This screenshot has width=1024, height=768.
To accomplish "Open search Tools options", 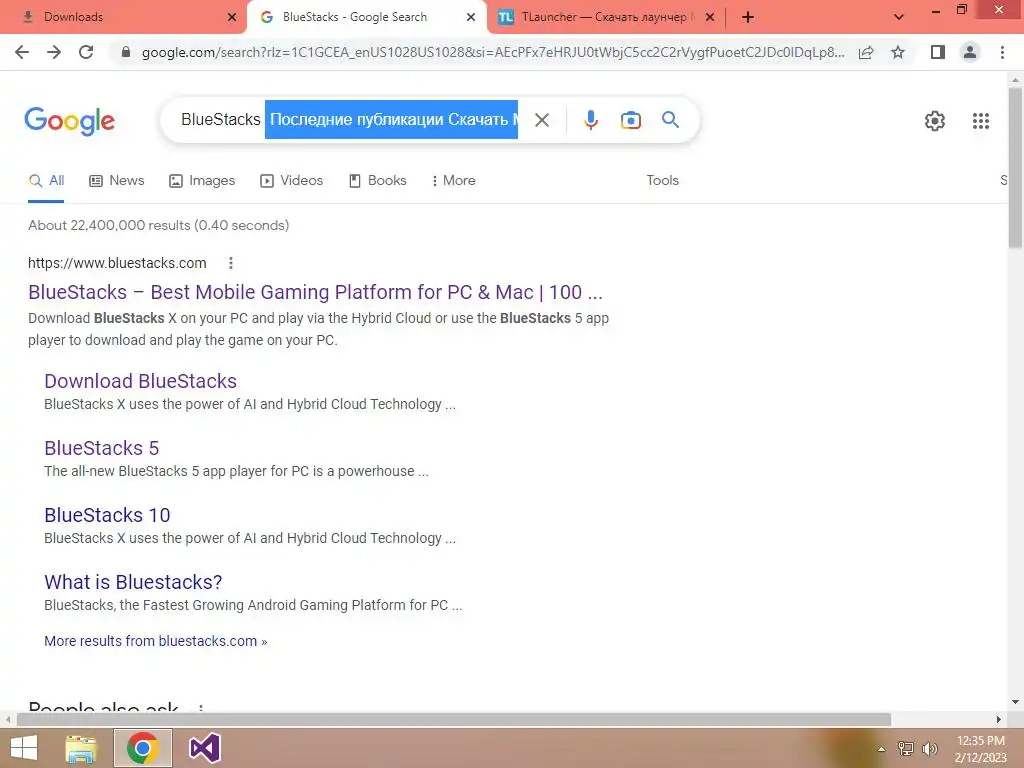I will [662, 181].
